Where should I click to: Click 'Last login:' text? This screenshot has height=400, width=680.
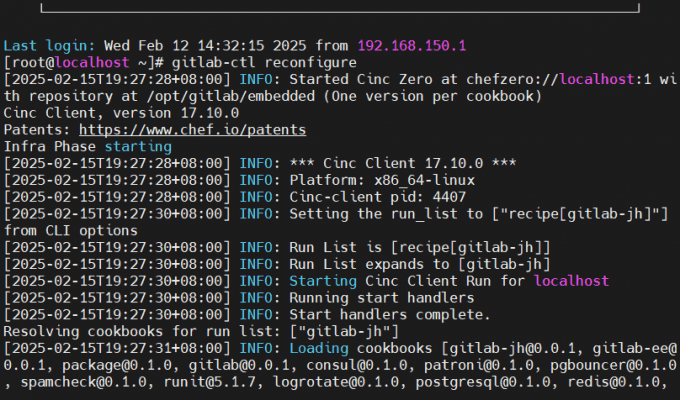(x=49, y=46)
